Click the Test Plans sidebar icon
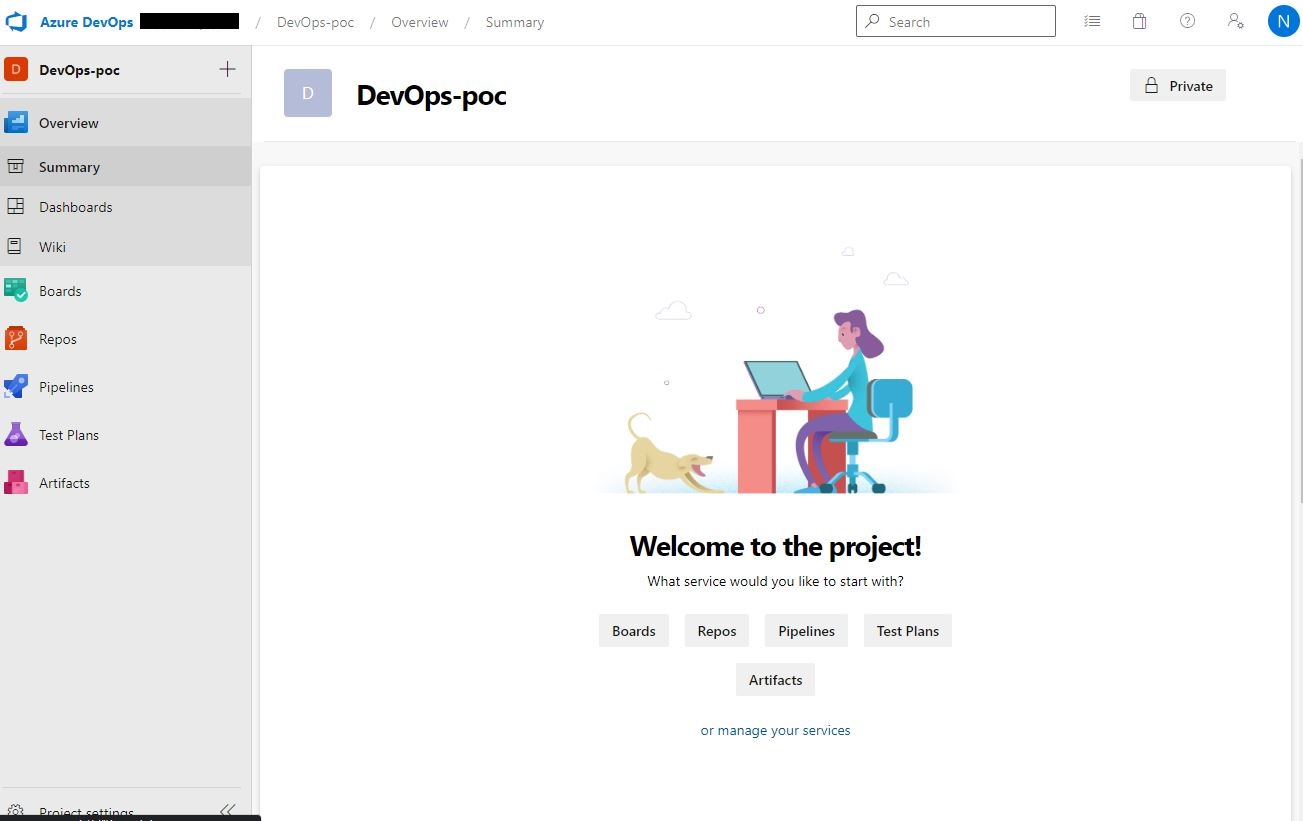The width and height of the screenshot is (1303, 821). pos(16,435)
